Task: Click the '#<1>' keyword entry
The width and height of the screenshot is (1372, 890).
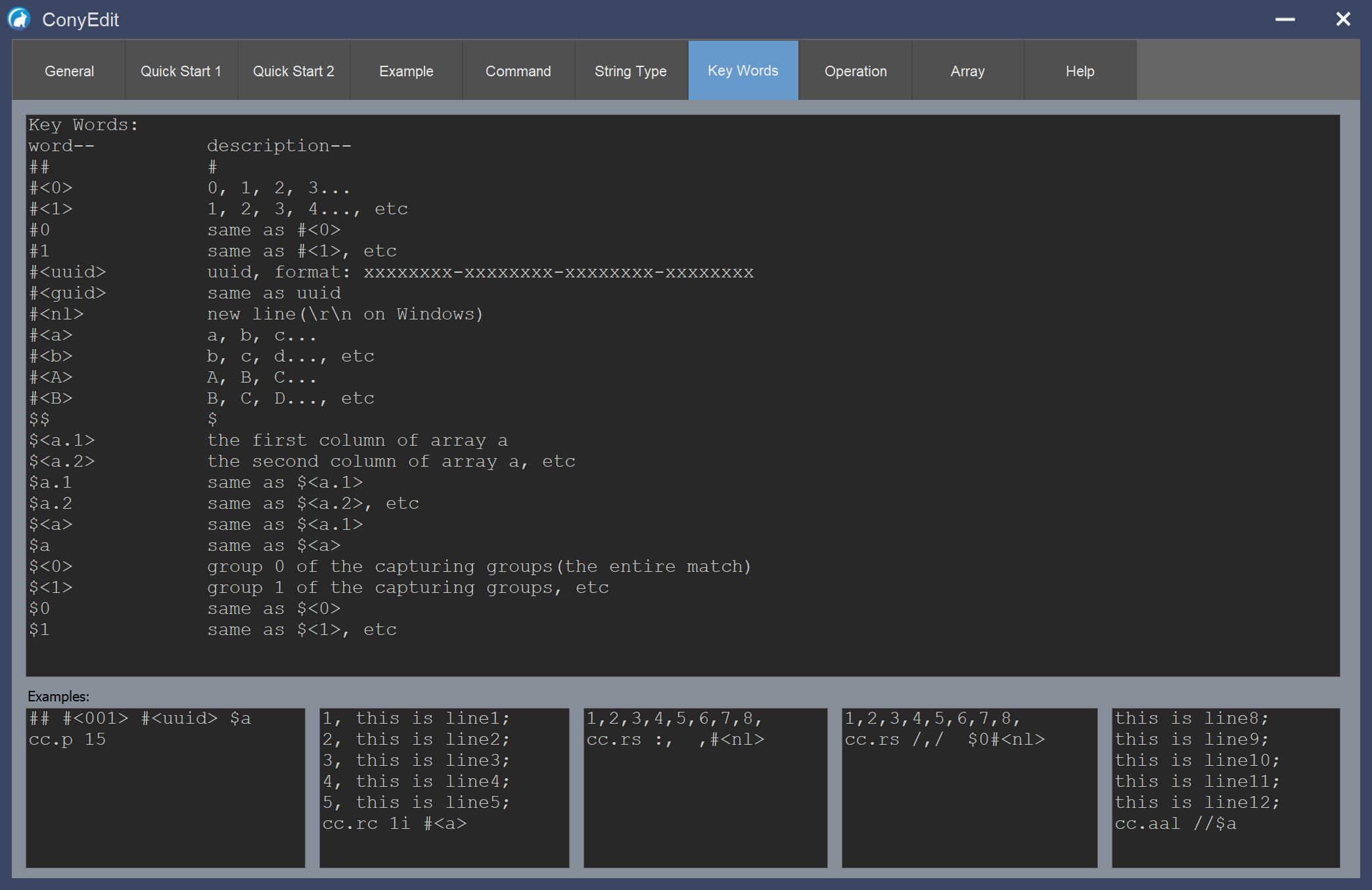Action: [x=51, y=208]
